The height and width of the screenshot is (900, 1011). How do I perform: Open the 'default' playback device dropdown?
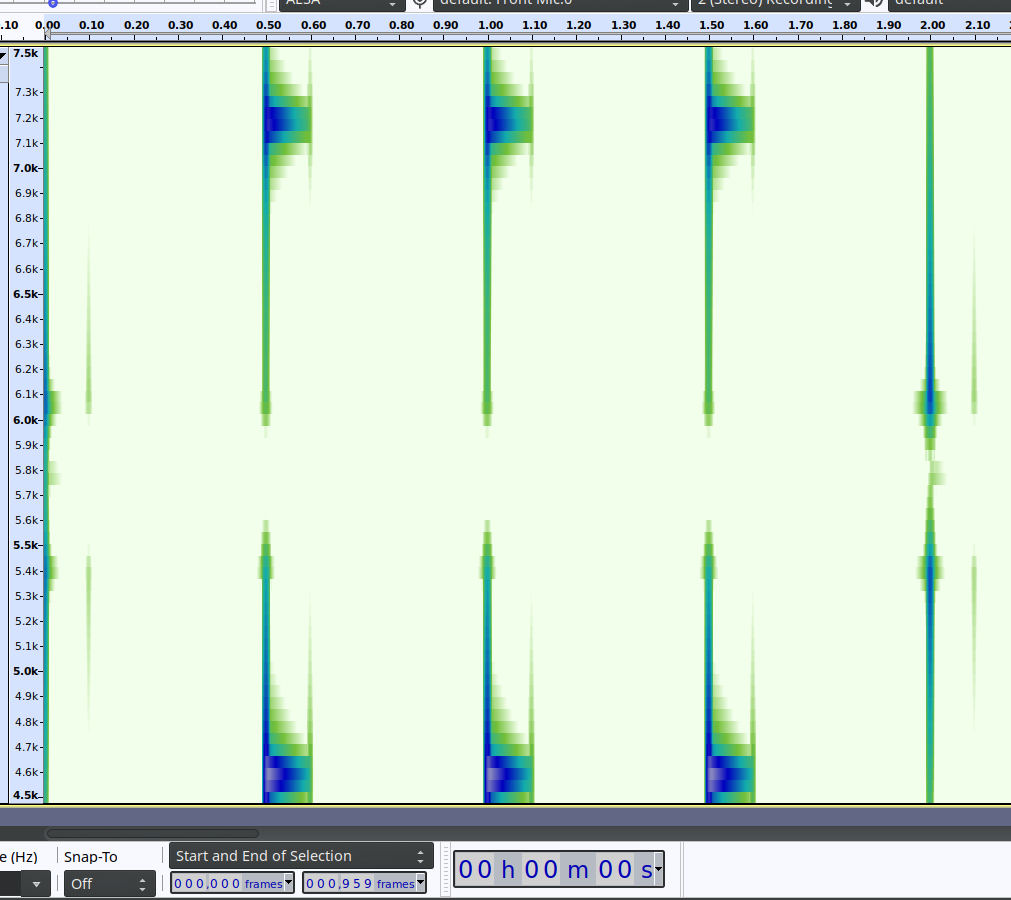pyautogui.click(x=948, y=5)
